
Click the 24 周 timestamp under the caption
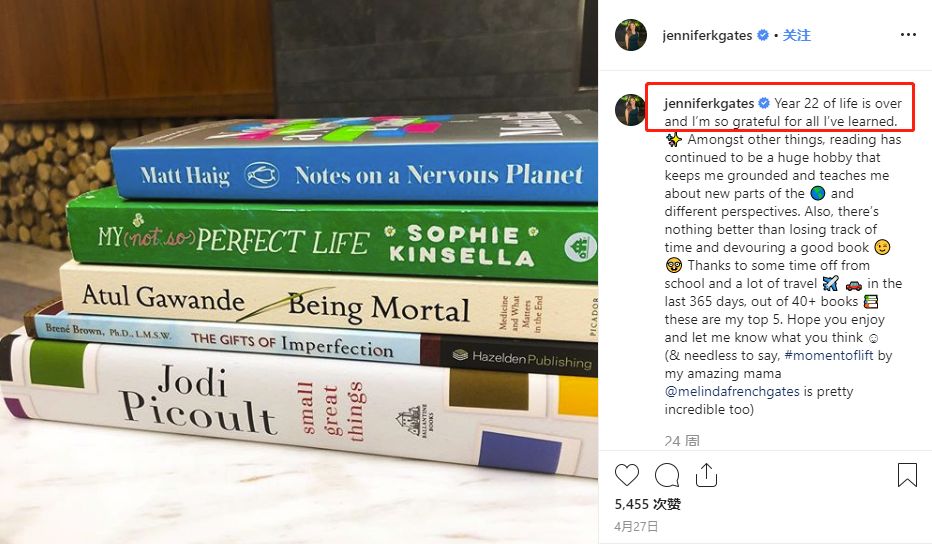tap(682, 440)
